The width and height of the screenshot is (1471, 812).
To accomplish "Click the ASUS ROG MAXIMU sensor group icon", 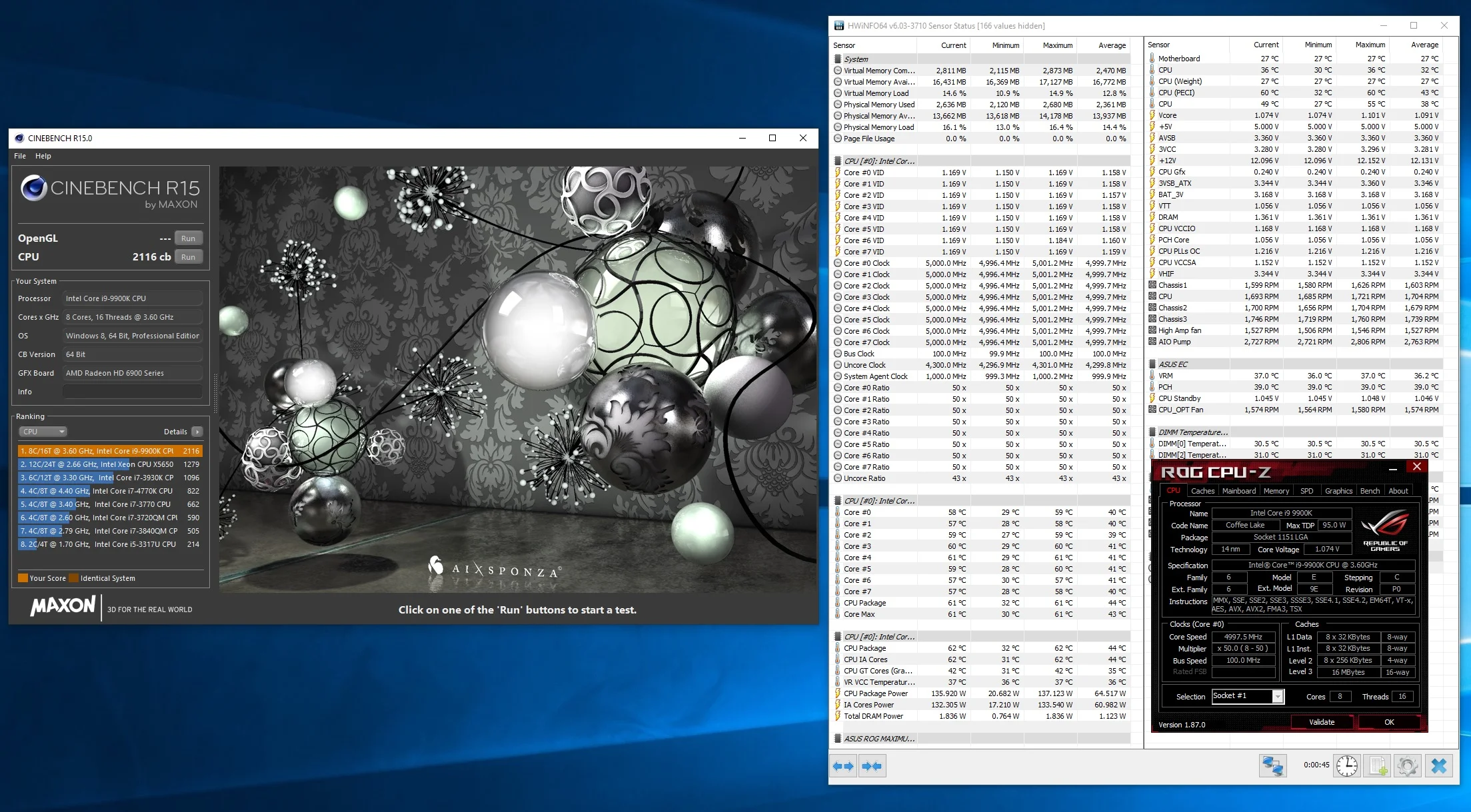I will pos(838,738).
